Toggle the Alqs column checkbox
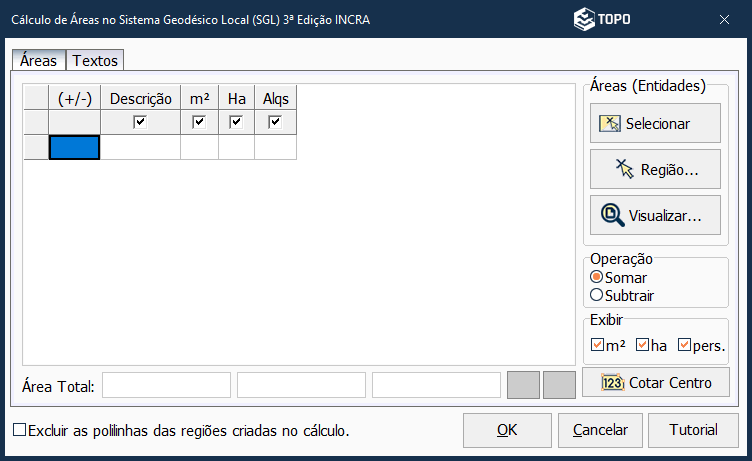The height and width of the screenshot is (461, 752). (x=275, y=122)
